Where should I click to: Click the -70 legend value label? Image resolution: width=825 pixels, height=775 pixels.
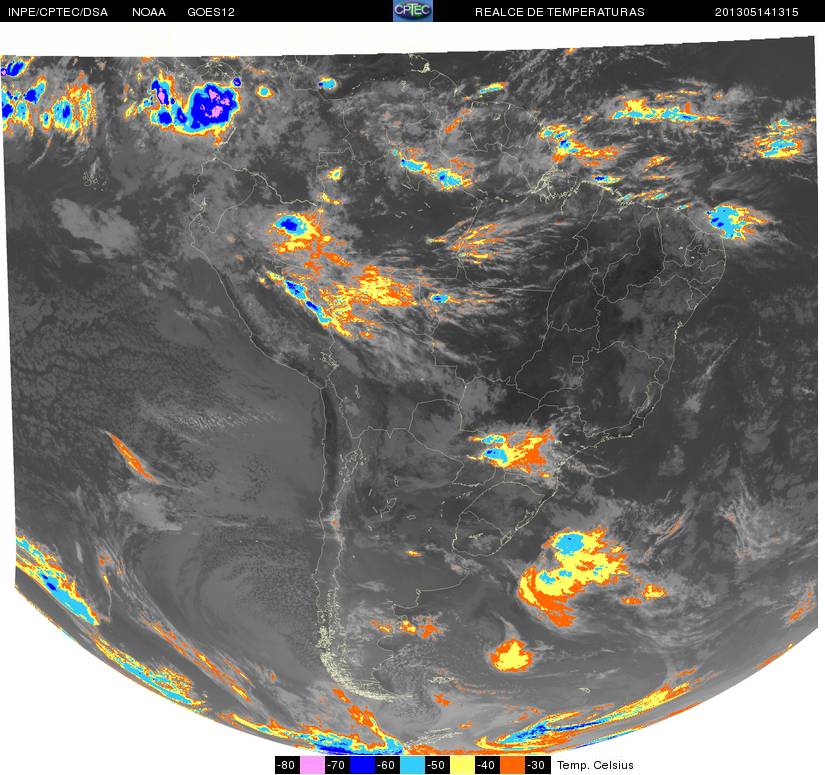(337, 765)
